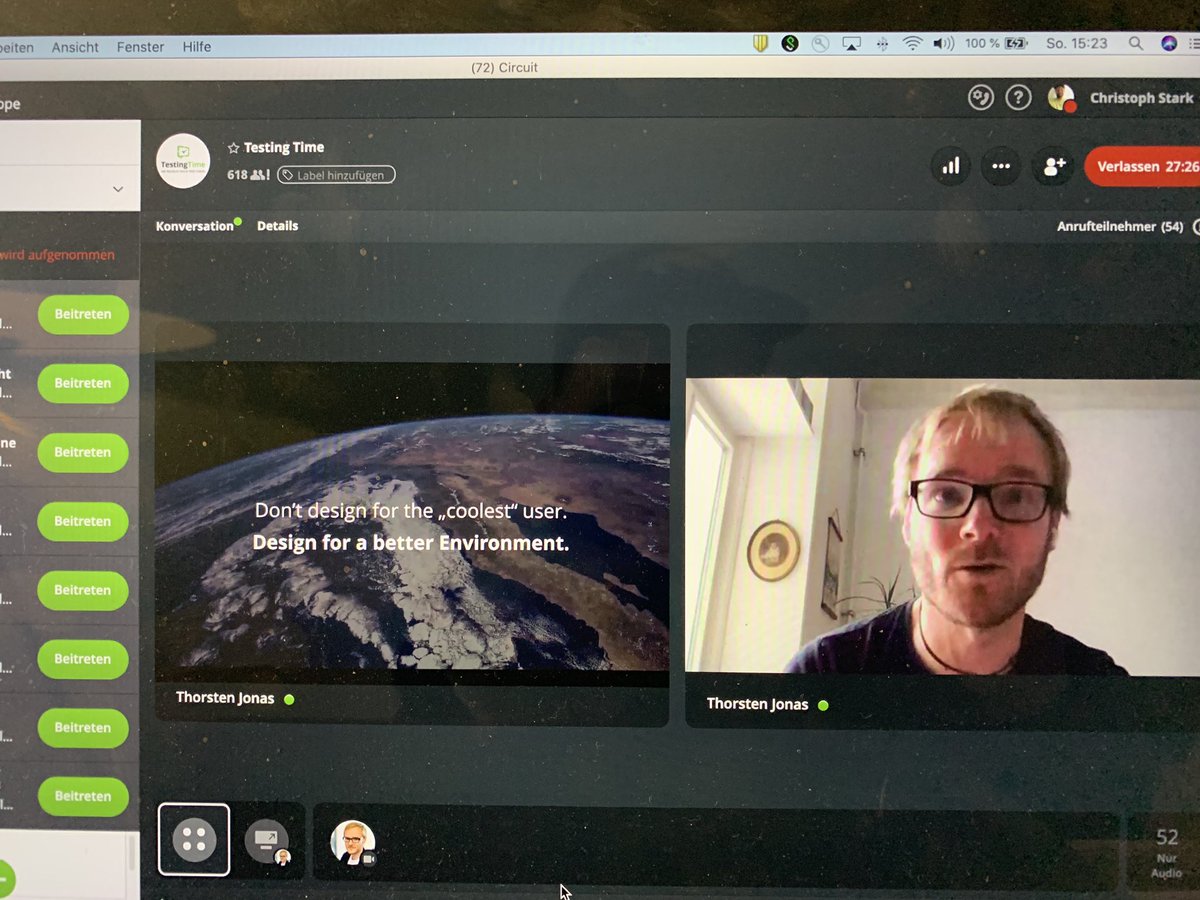Open volume control in menu bar
1200x900 pixels.
pos(943,44)
